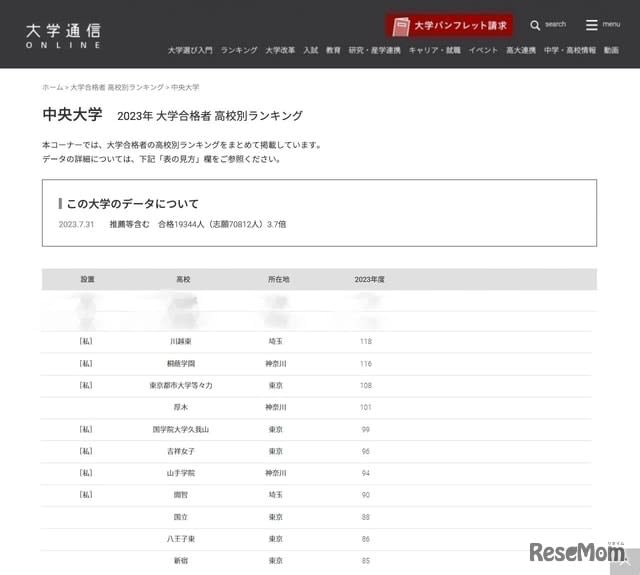Select 八王子東 school name cell

click(x=181, y=539)
